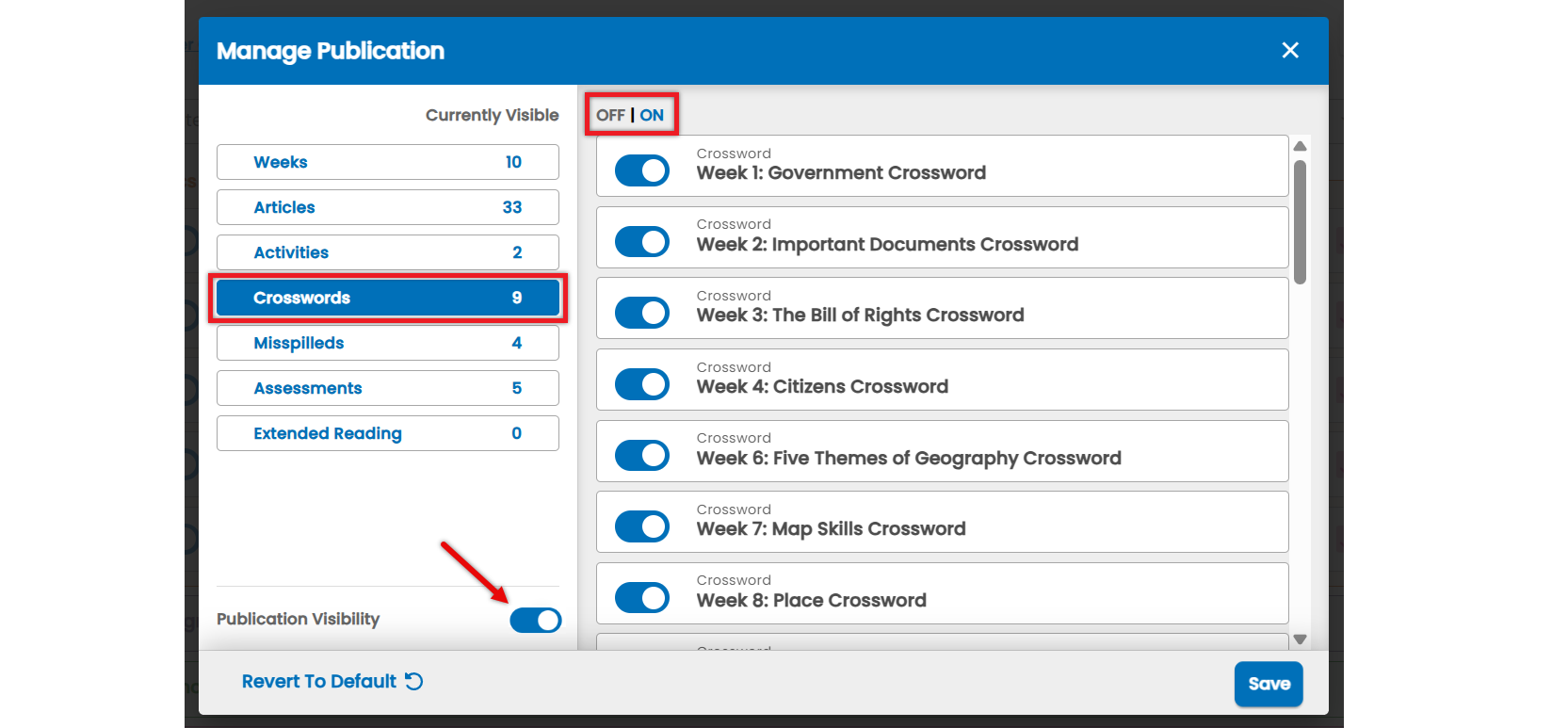Select the Weeks category
The width and height of the screenshot is (1568, 728).
[x=388, y=162]
